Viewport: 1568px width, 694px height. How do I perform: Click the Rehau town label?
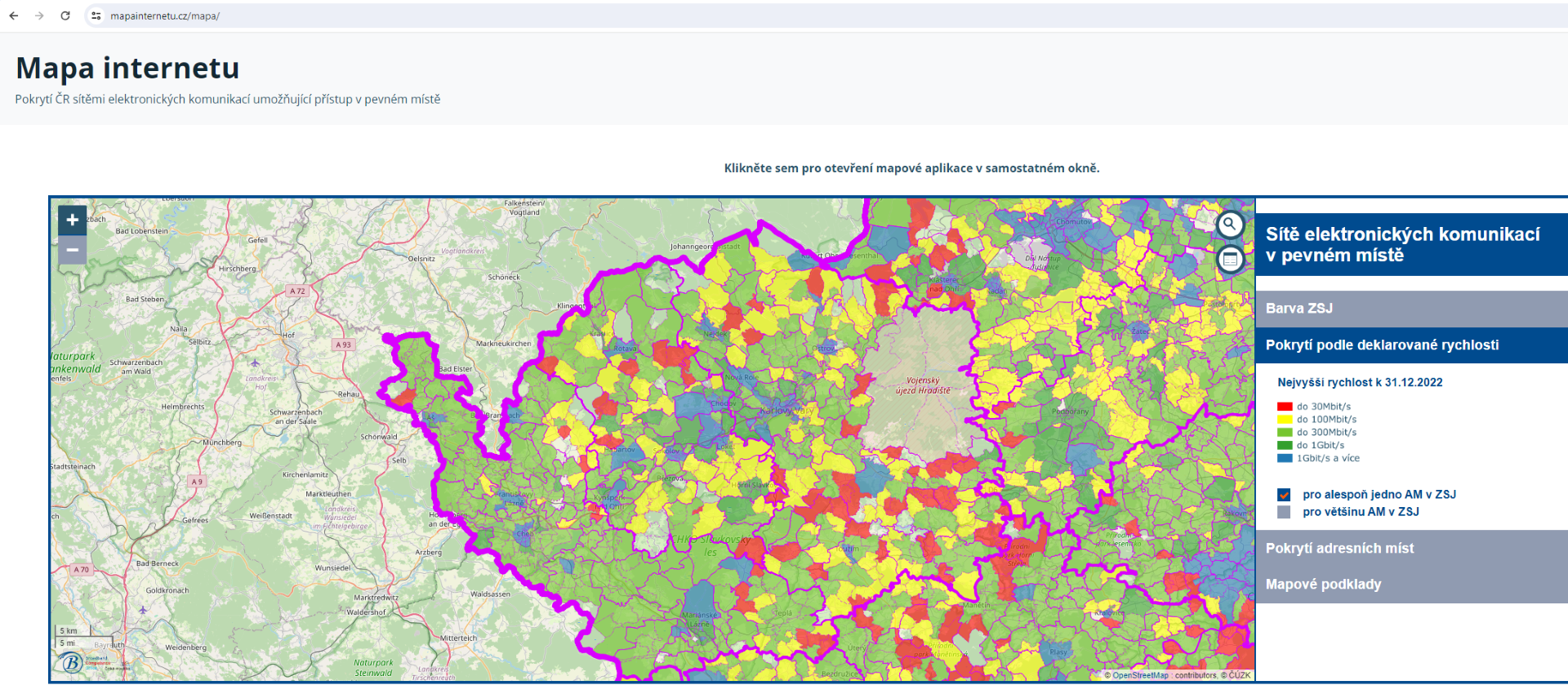(x=349, y=394)
